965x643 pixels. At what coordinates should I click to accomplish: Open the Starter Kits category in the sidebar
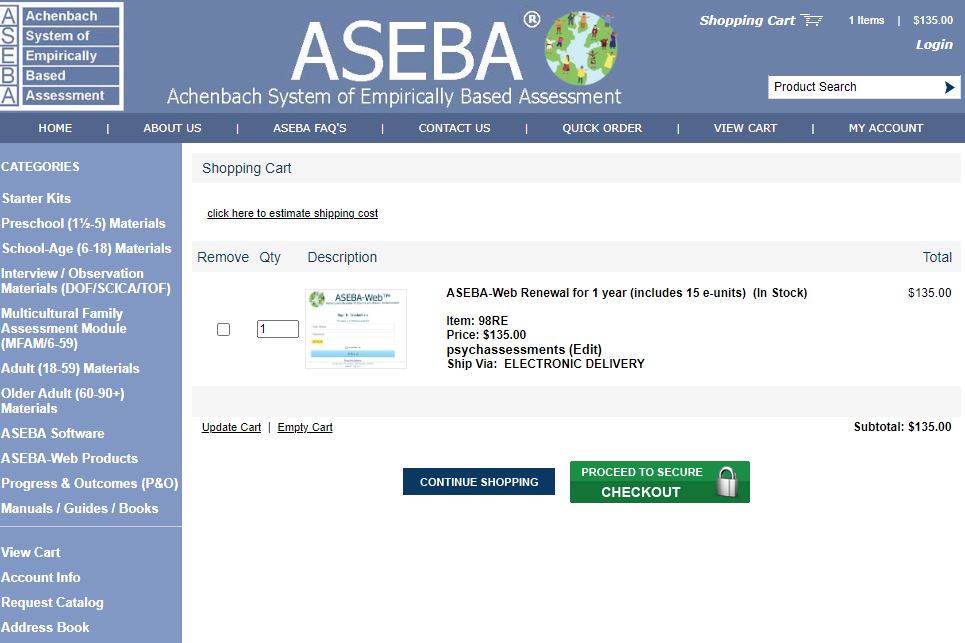coord(37,198)
